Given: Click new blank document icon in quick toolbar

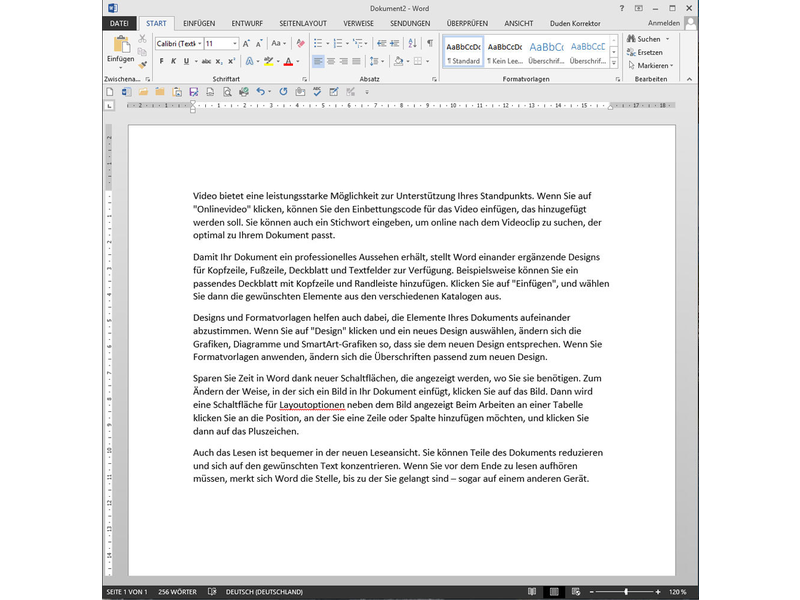Looking at the screenshot, I should [x=110, y=92].
